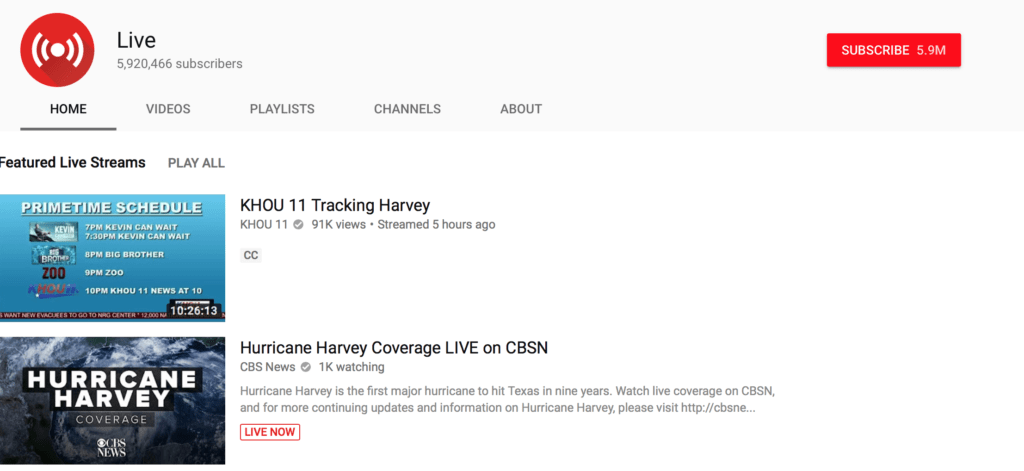Go to the CHANNELS tab
Viewport: 1024px width, 471px height.
coord(407,109)
